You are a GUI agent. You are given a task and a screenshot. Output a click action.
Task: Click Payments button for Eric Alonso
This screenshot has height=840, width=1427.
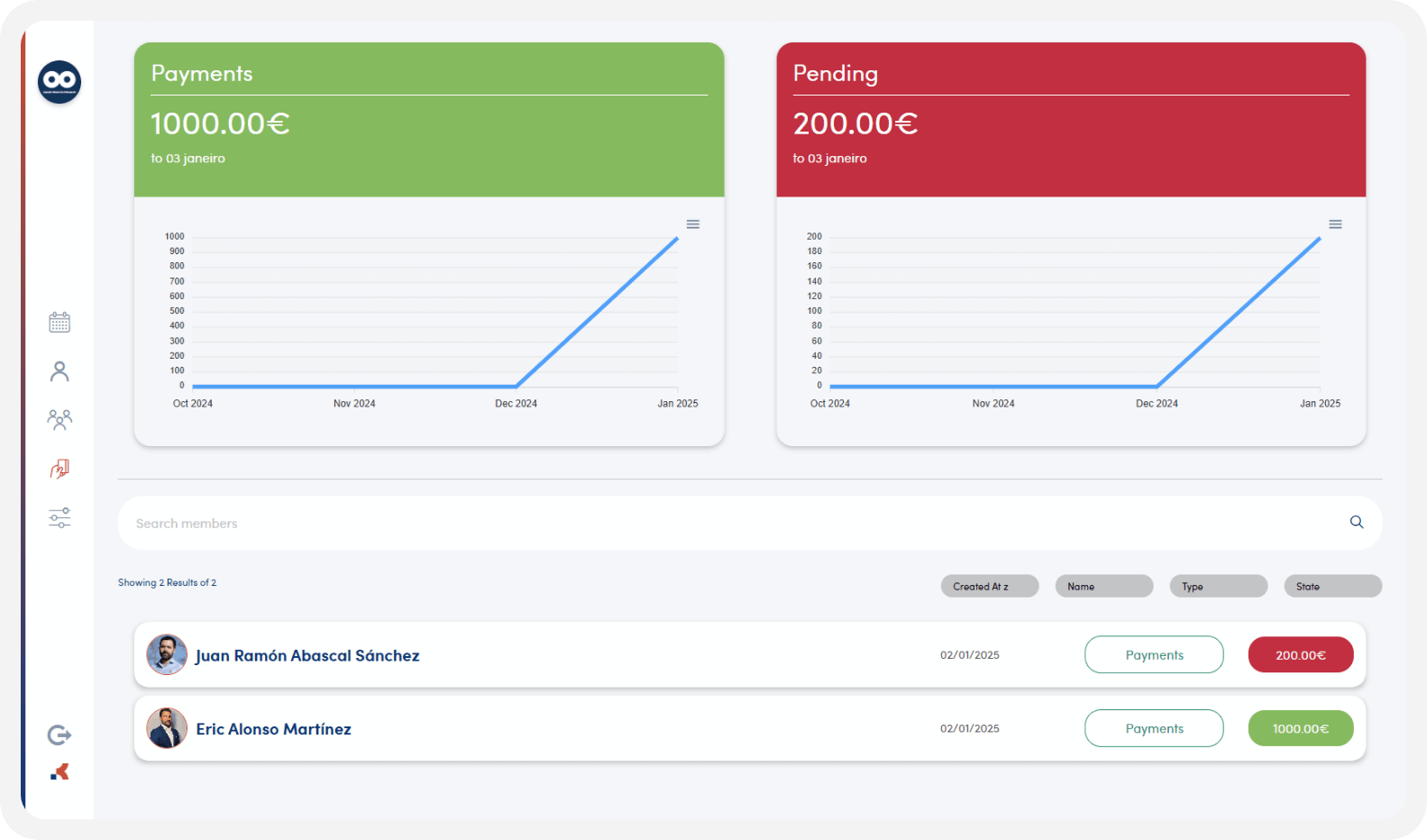coord(1154,729)
